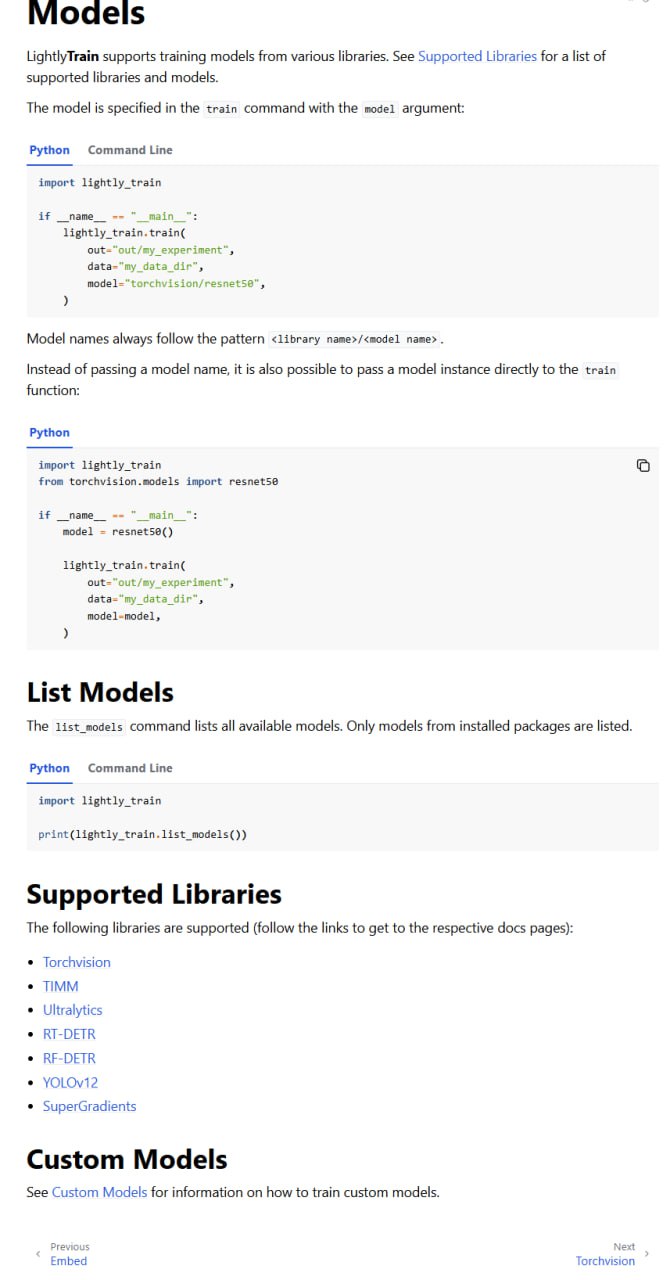Select Python tab above resnet50 import example
Image resolution: width=670 pixels, height=1280 pixels.
[49, 433]
